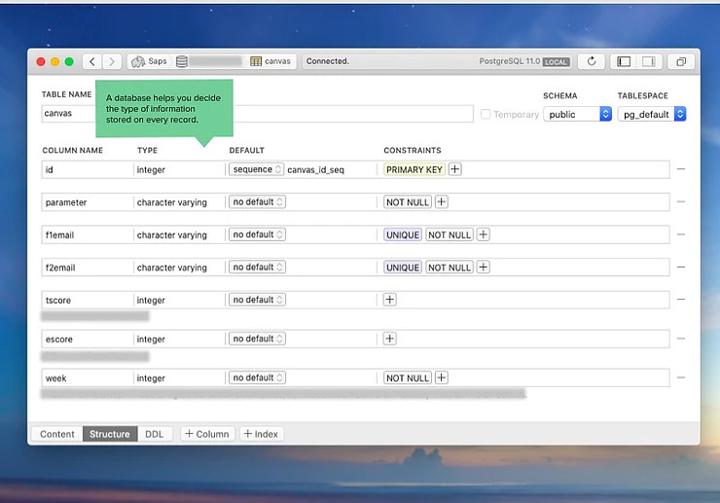Edit the f1email column name field
The width and height of the screenshot is (720, 503).
pos(87,235)
